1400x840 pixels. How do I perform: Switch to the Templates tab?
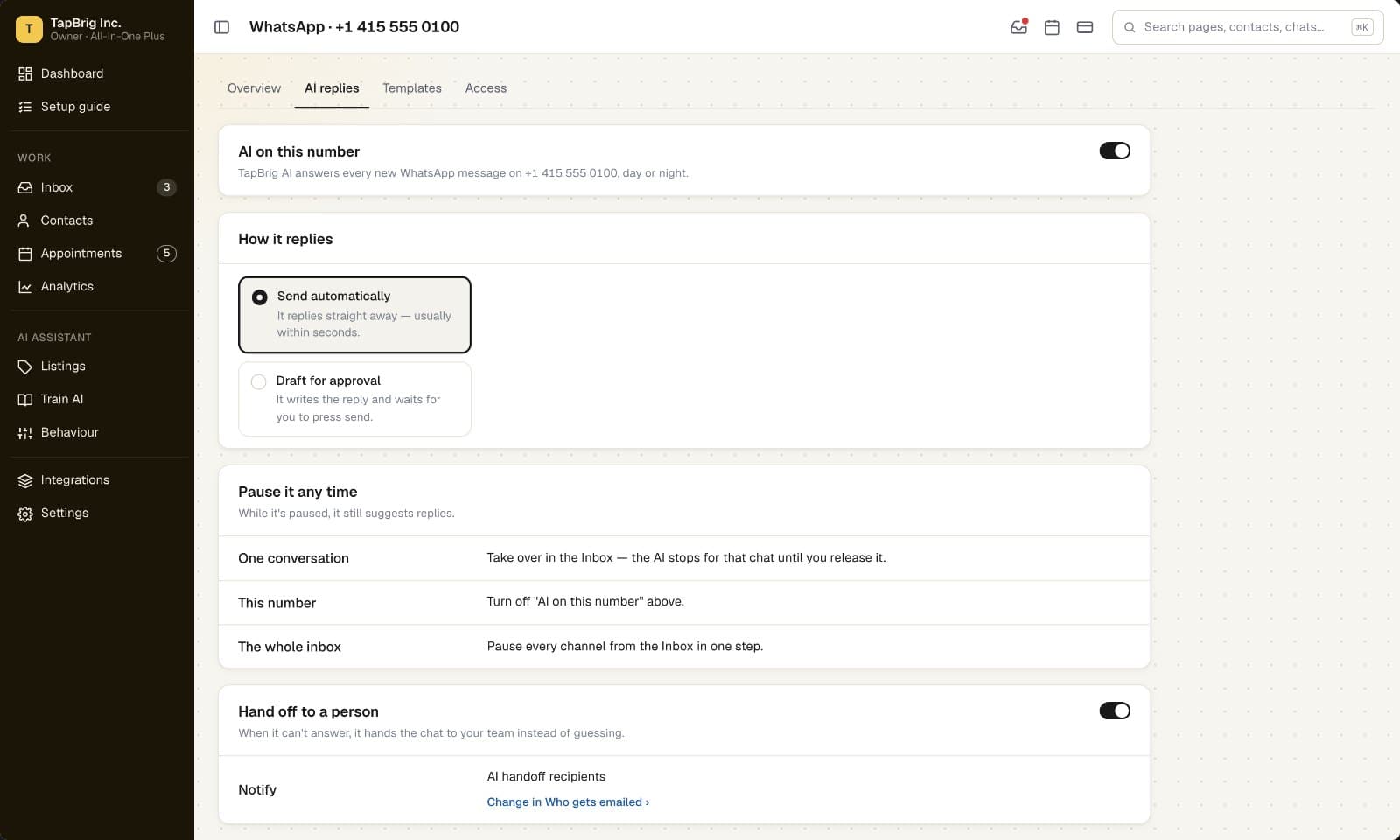coord(412,88)
